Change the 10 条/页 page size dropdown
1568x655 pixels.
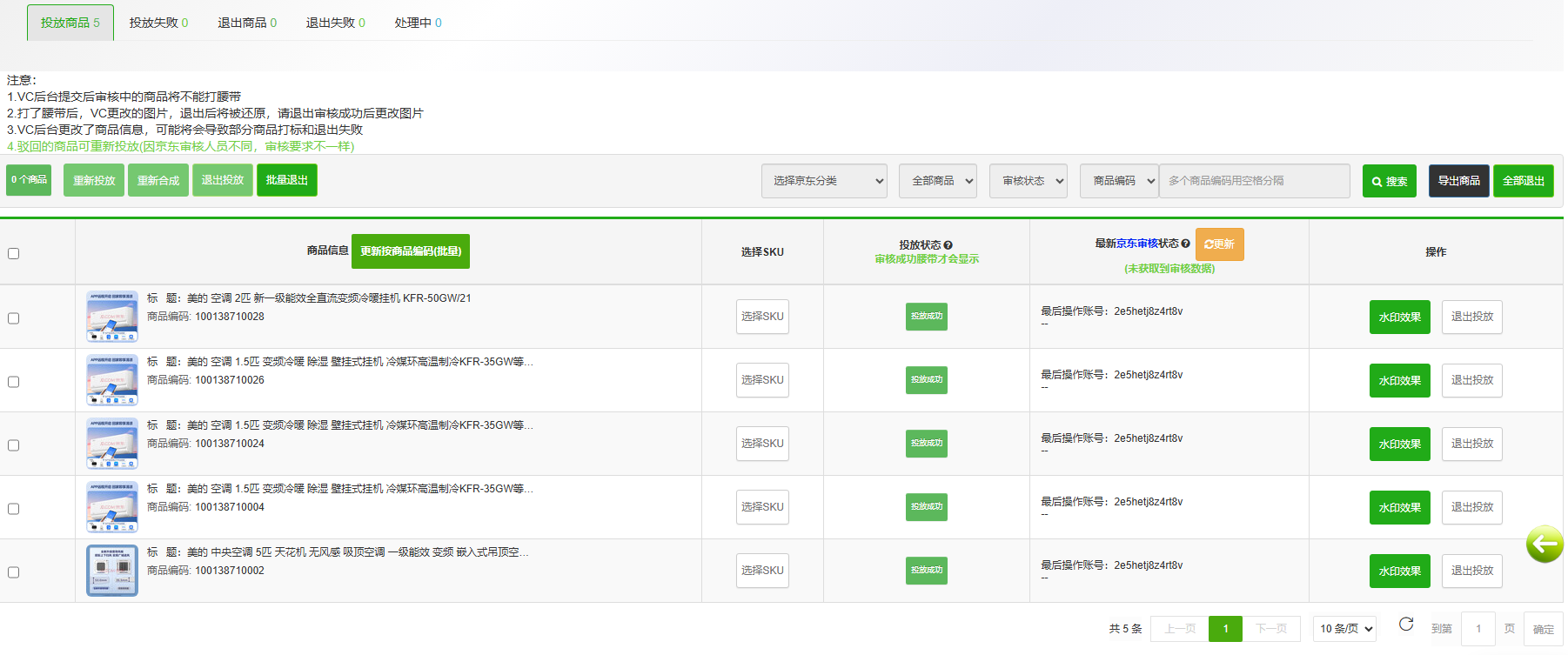pyautogui.click(x=1344, y=629)
